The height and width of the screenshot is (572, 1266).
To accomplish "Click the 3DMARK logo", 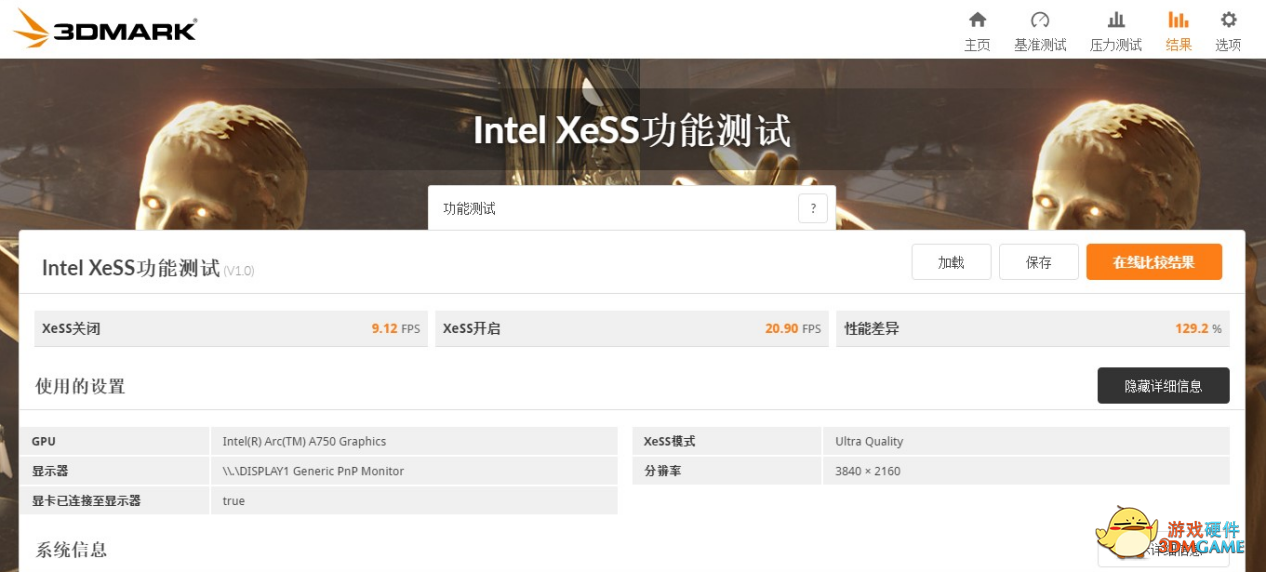I will point(105,29).
